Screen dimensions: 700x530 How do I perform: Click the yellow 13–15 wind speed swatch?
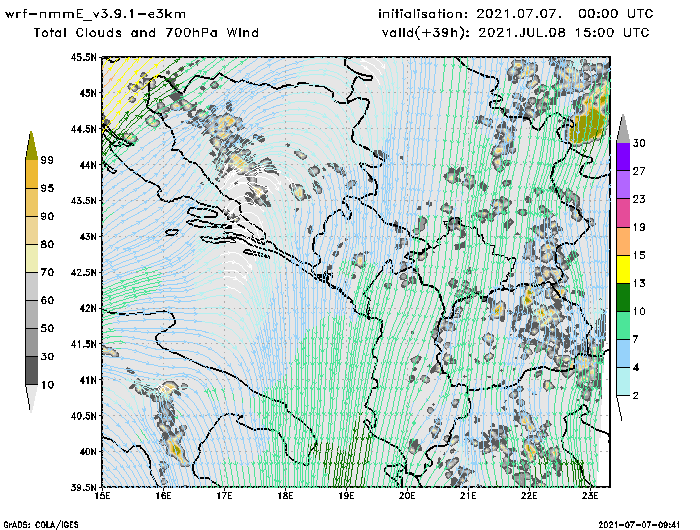(x=623, y=269)
